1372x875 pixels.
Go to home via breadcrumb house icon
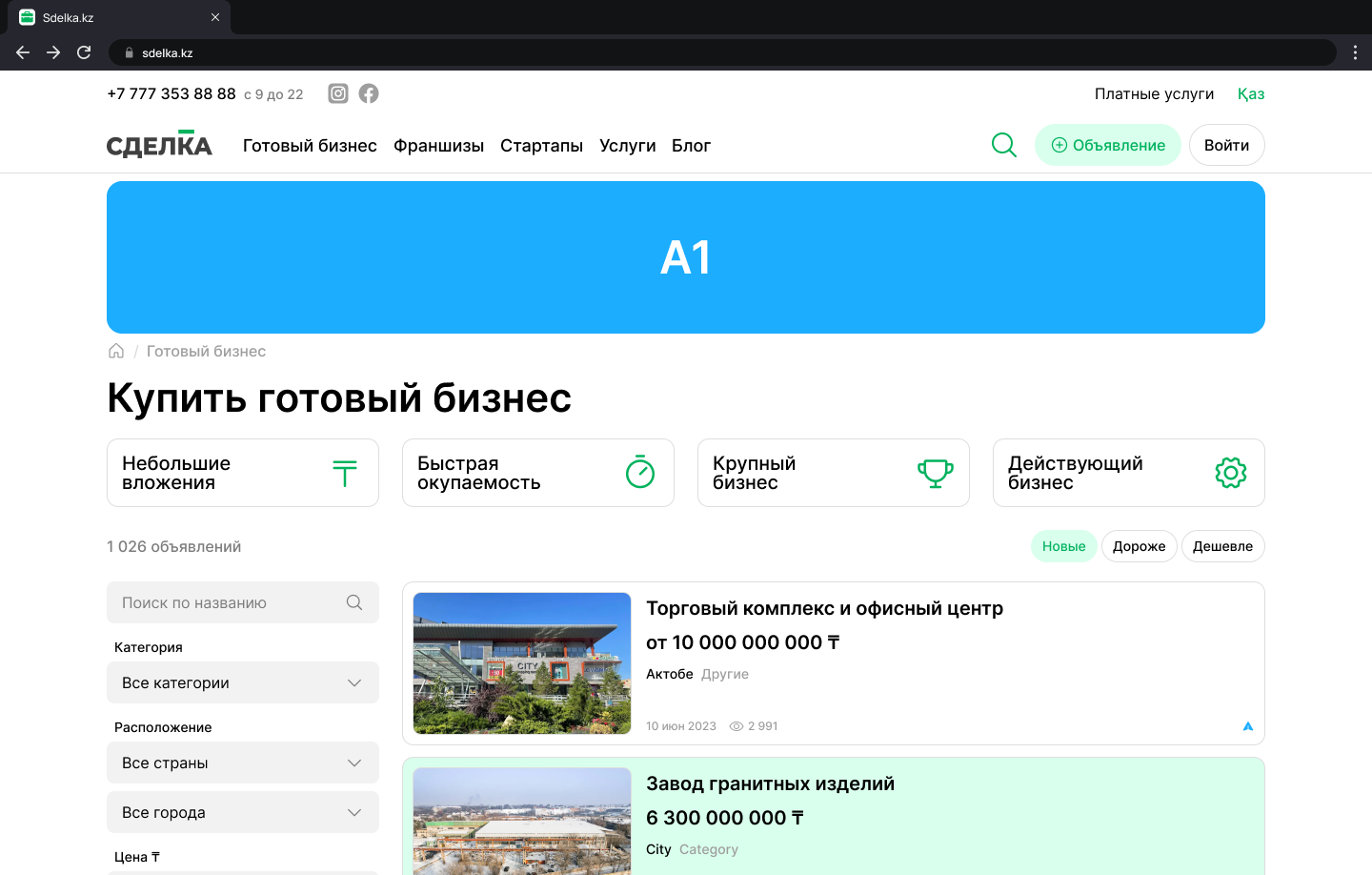tap(116, 351)
